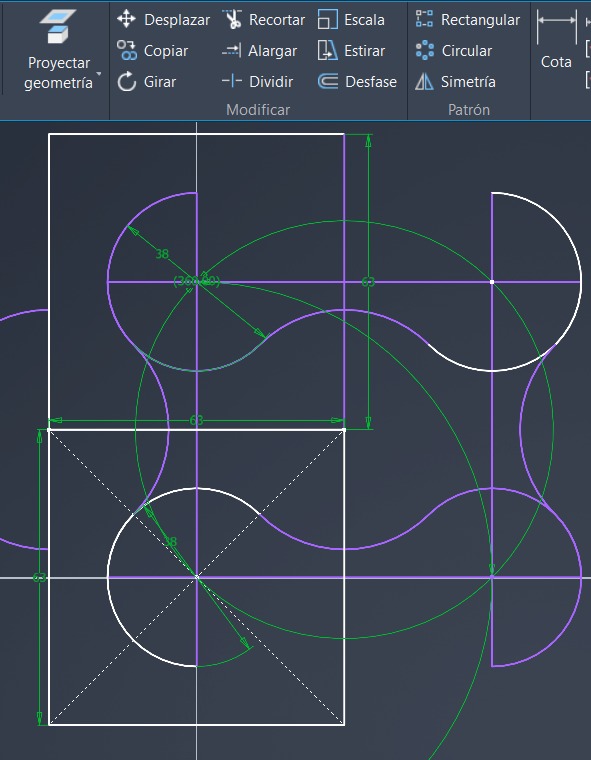This screenshot has height=760, width=591.
Task: Click the Desplazar label
Action: click(177, 20)
